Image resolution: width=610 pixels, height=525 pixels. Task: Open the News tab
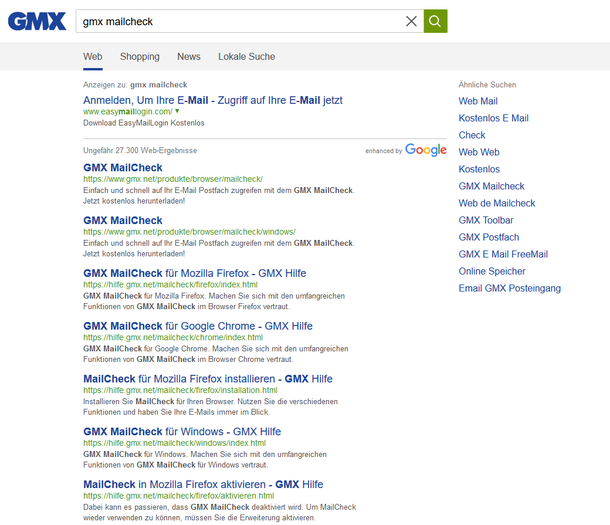click(x=189, y=57)
